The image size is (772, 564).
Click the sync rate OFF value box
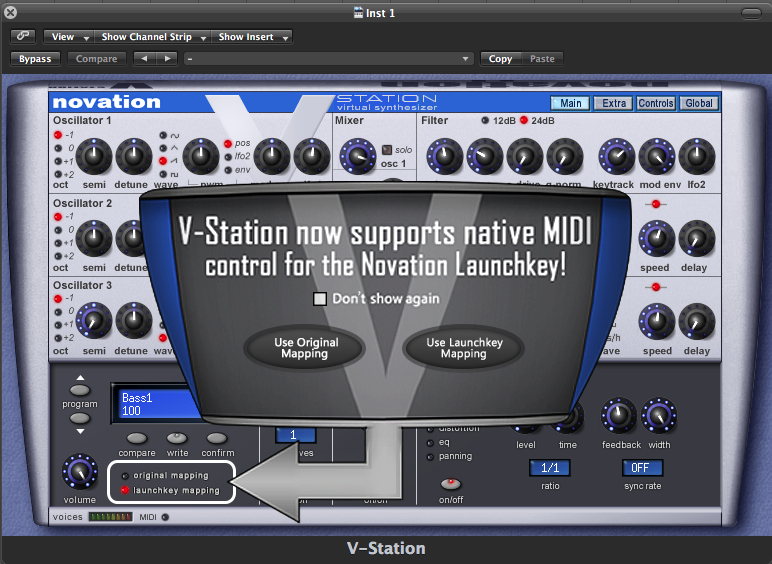tap(642, 468)
